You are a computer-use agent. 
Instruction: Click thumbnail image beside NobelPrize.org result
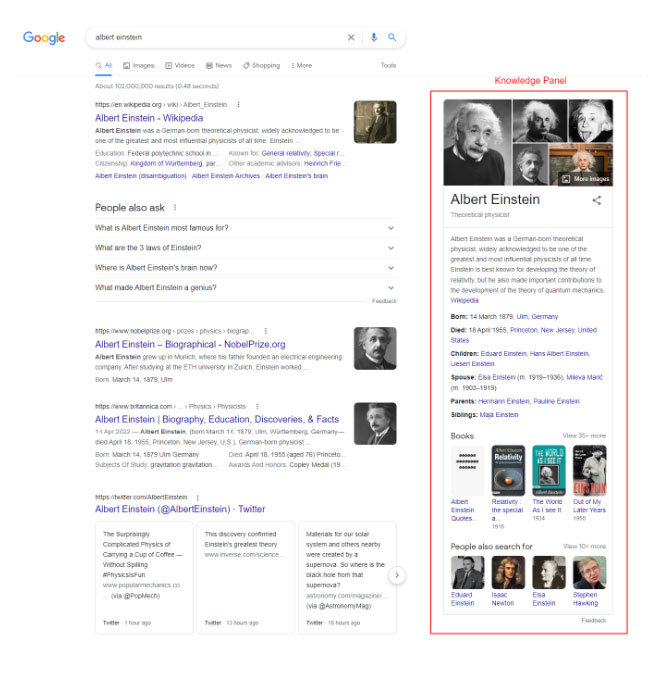(x=375, y=348)
